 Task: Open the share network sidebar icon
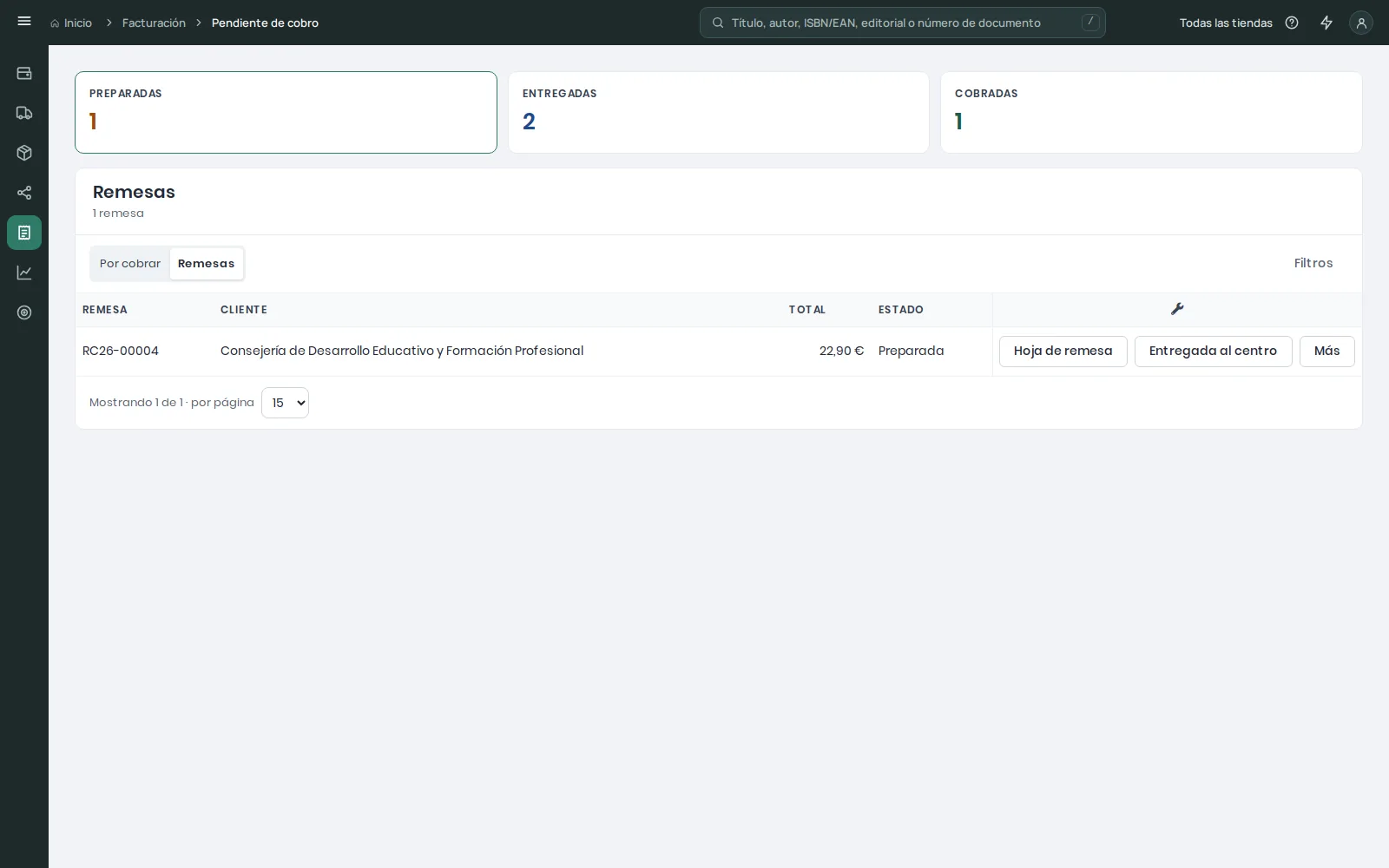tap(24, 193)
